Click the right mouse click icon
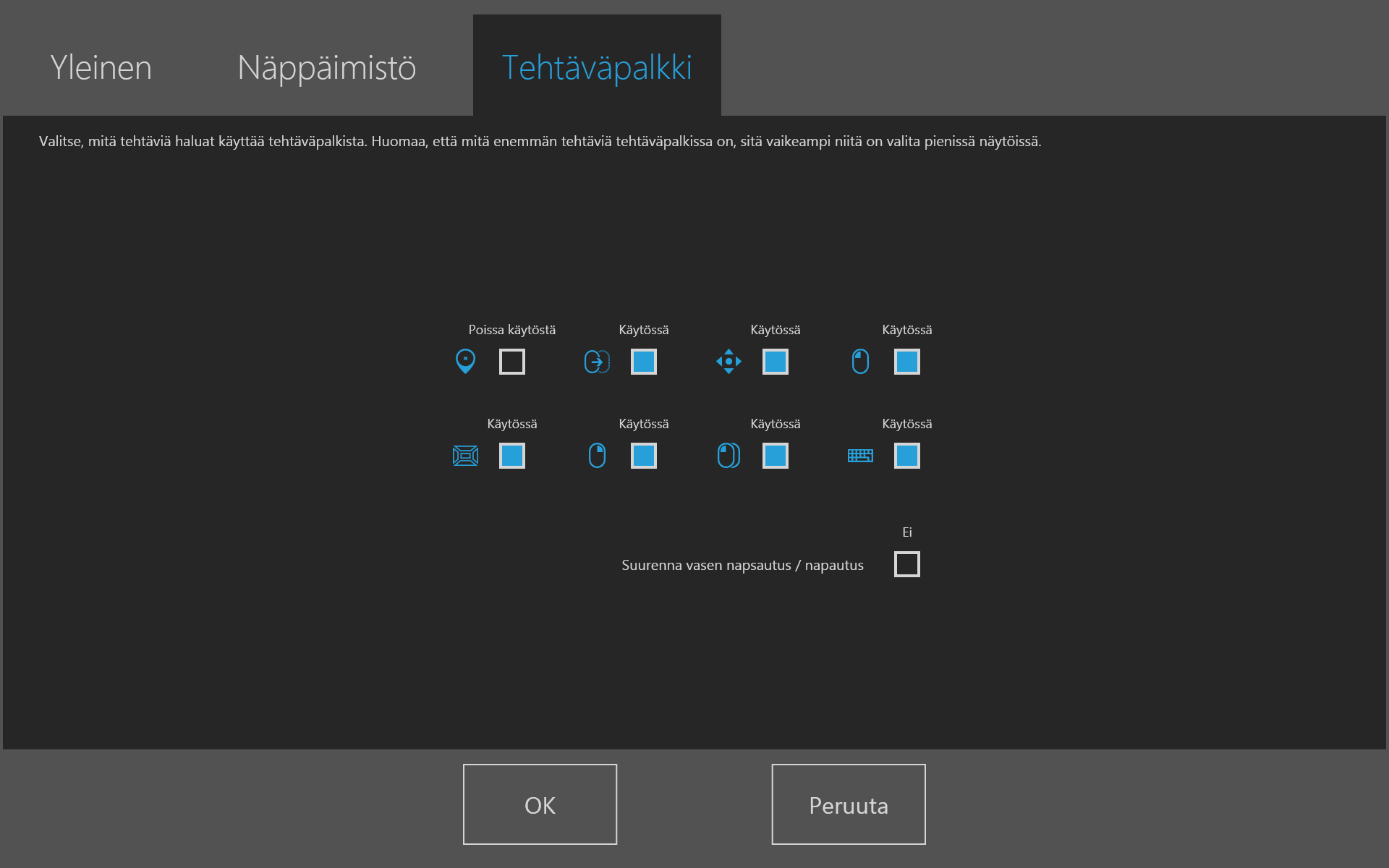 pos(597,455)
